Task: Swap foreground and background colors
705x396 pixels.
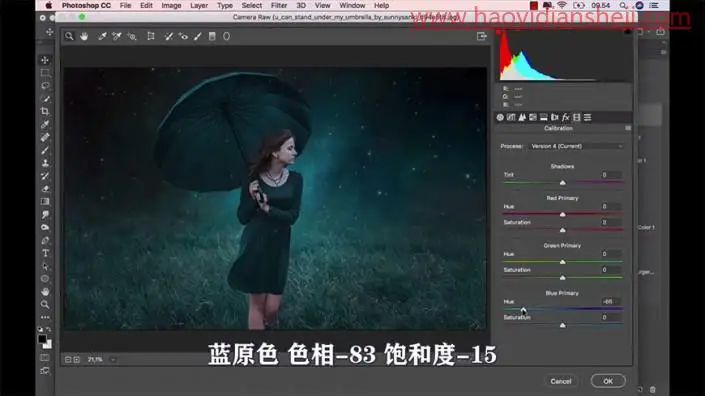Action: tap(49, 329)
